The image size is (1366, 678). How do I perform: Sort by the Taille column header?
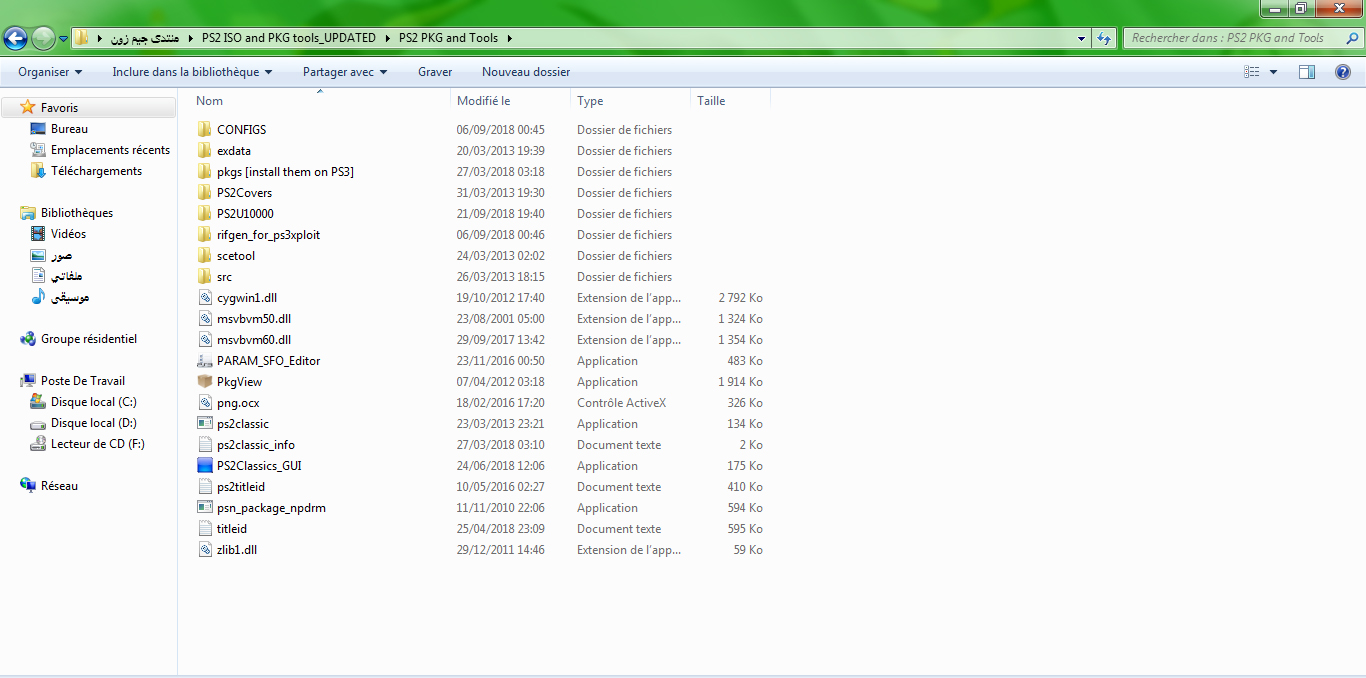[x=711, y=101]
